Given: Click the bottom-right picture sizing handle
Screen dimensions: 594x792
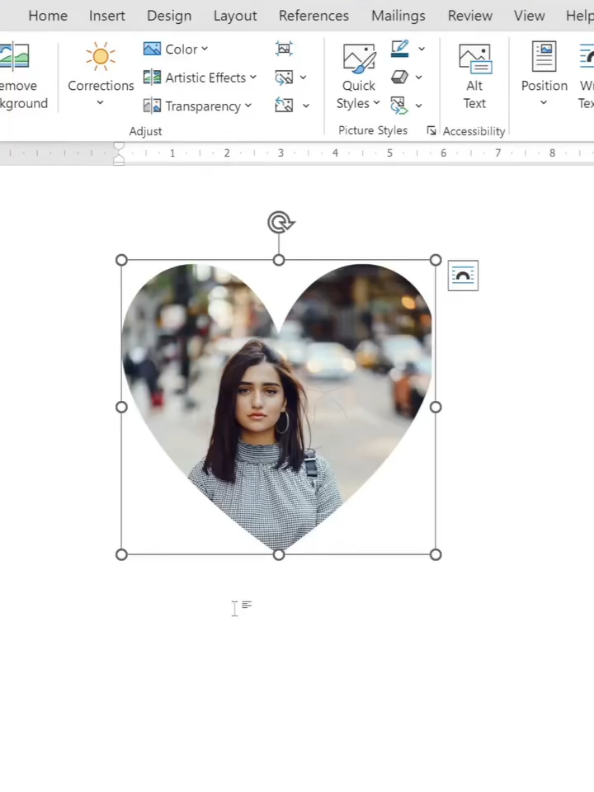Looking at the screenshot, I should coord(435,555).
